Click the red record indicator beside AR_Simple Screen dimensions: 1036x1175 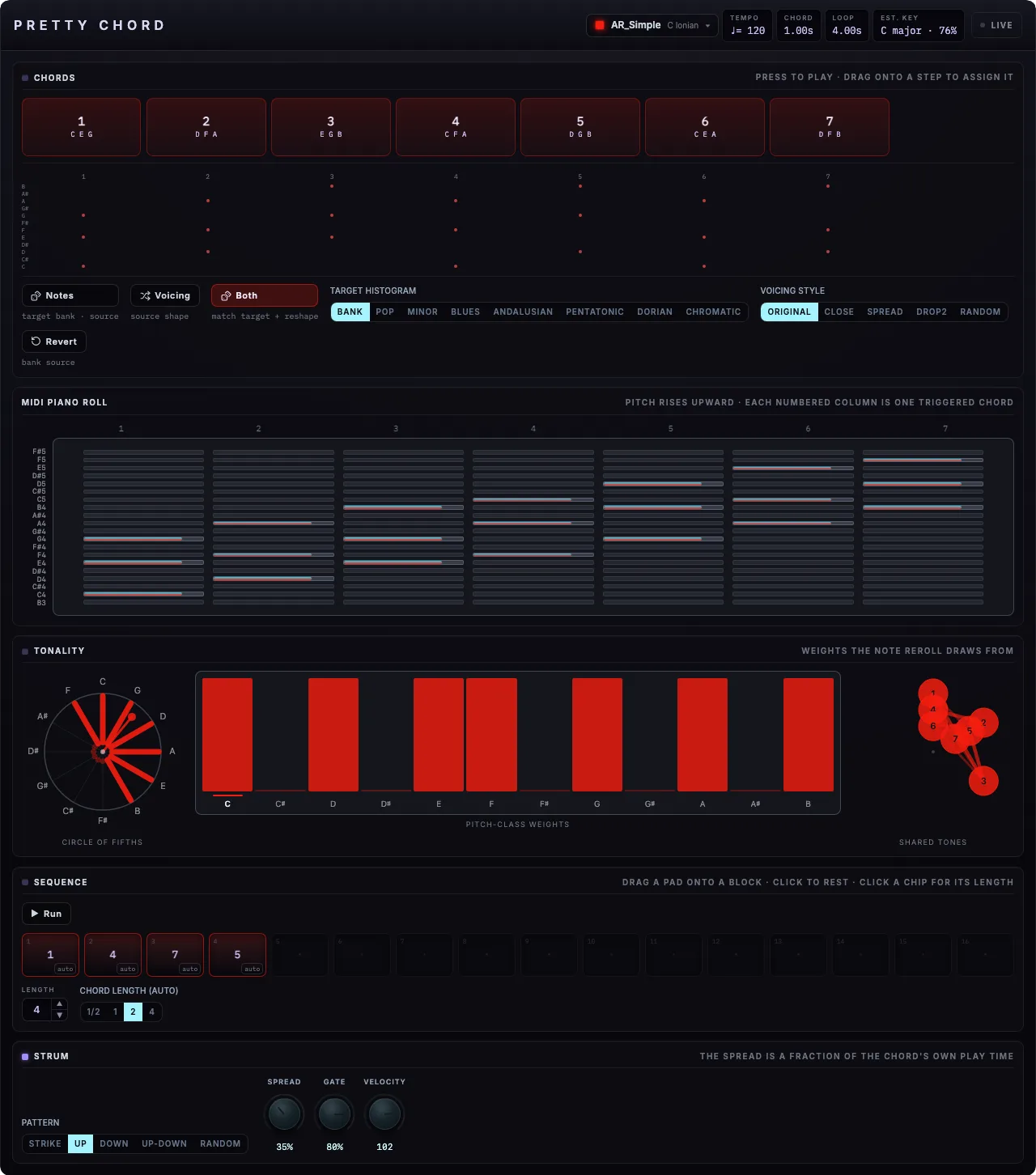[600, 25]
